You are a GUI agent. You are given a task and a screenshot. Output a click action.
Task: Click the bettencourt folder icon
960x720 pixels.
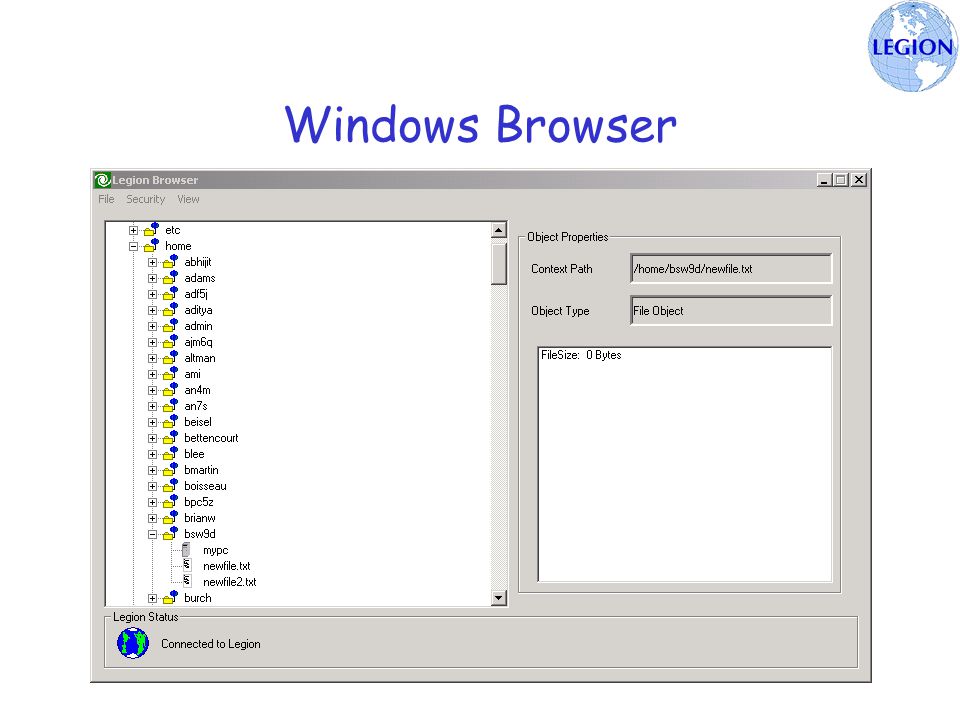click(170, 438)
